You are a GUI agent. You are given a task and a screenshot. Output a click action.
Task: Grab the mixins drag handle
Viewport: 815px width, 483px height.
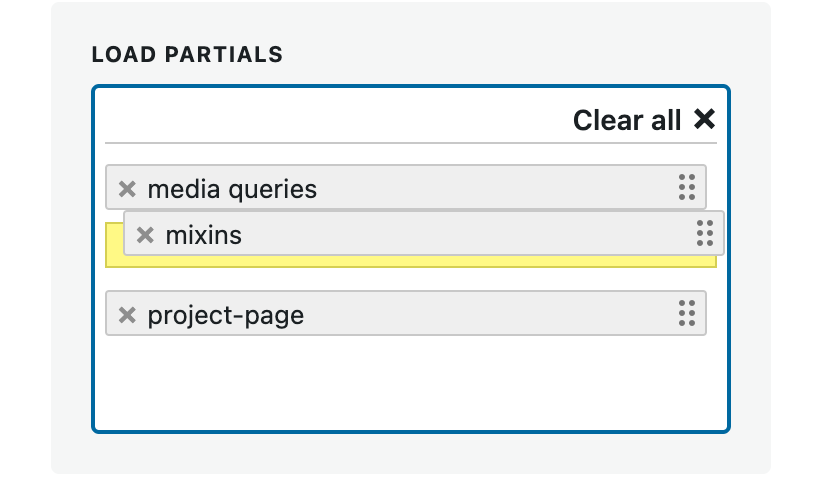click(705, 233)
